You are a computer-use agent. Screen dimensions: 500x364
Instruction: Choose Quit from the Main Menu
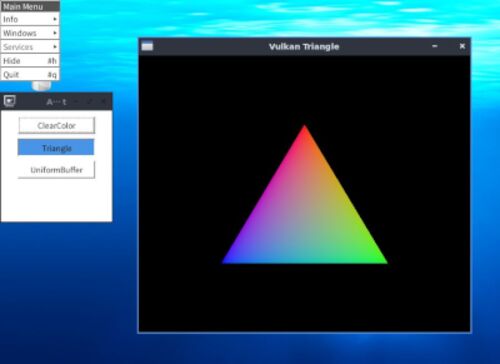tap(30, 74)
